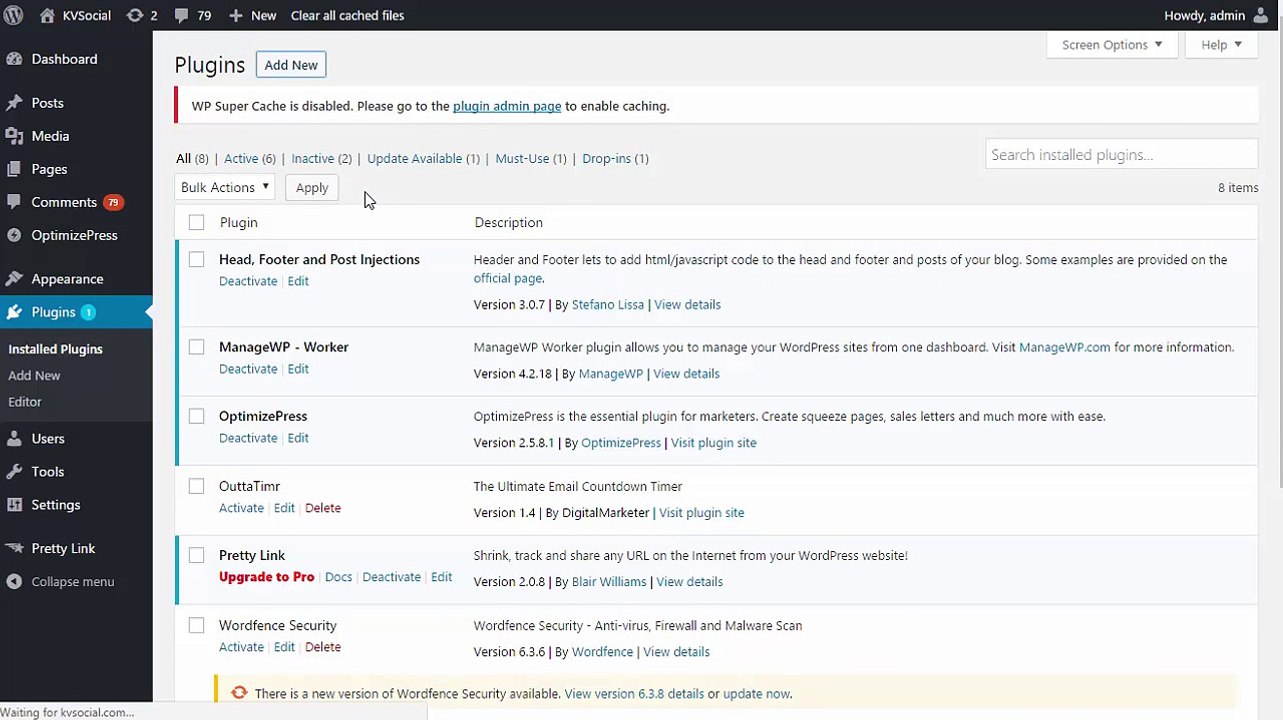1283x720 pixels.
Task: Select the OptimizePress plugin checkbox
Action: pyautogui.click(x=196, y=416)
